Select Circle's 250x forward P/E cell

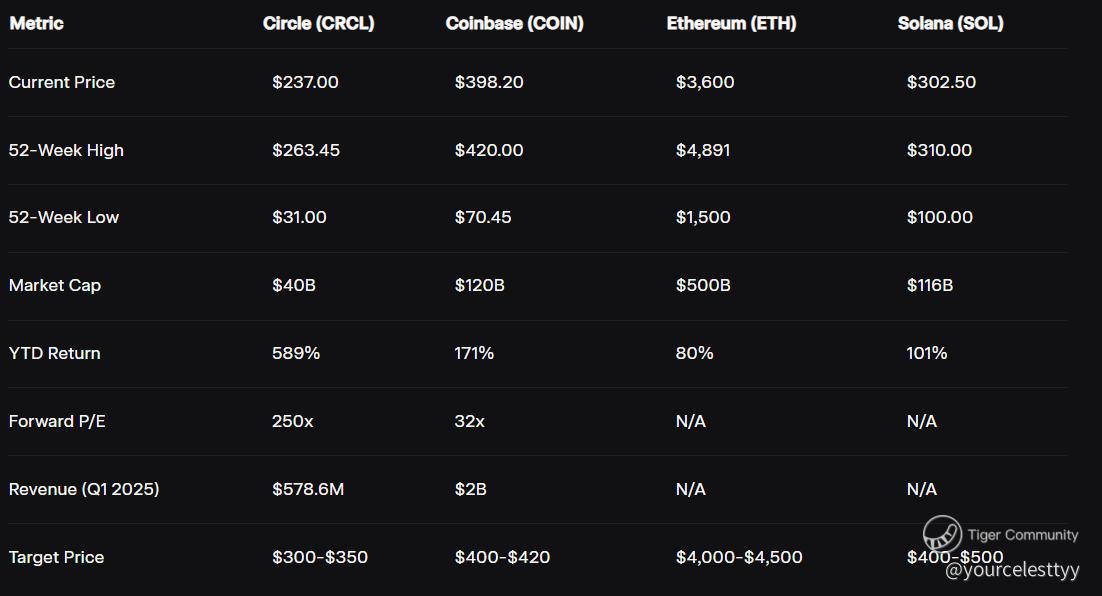[292, 422]
